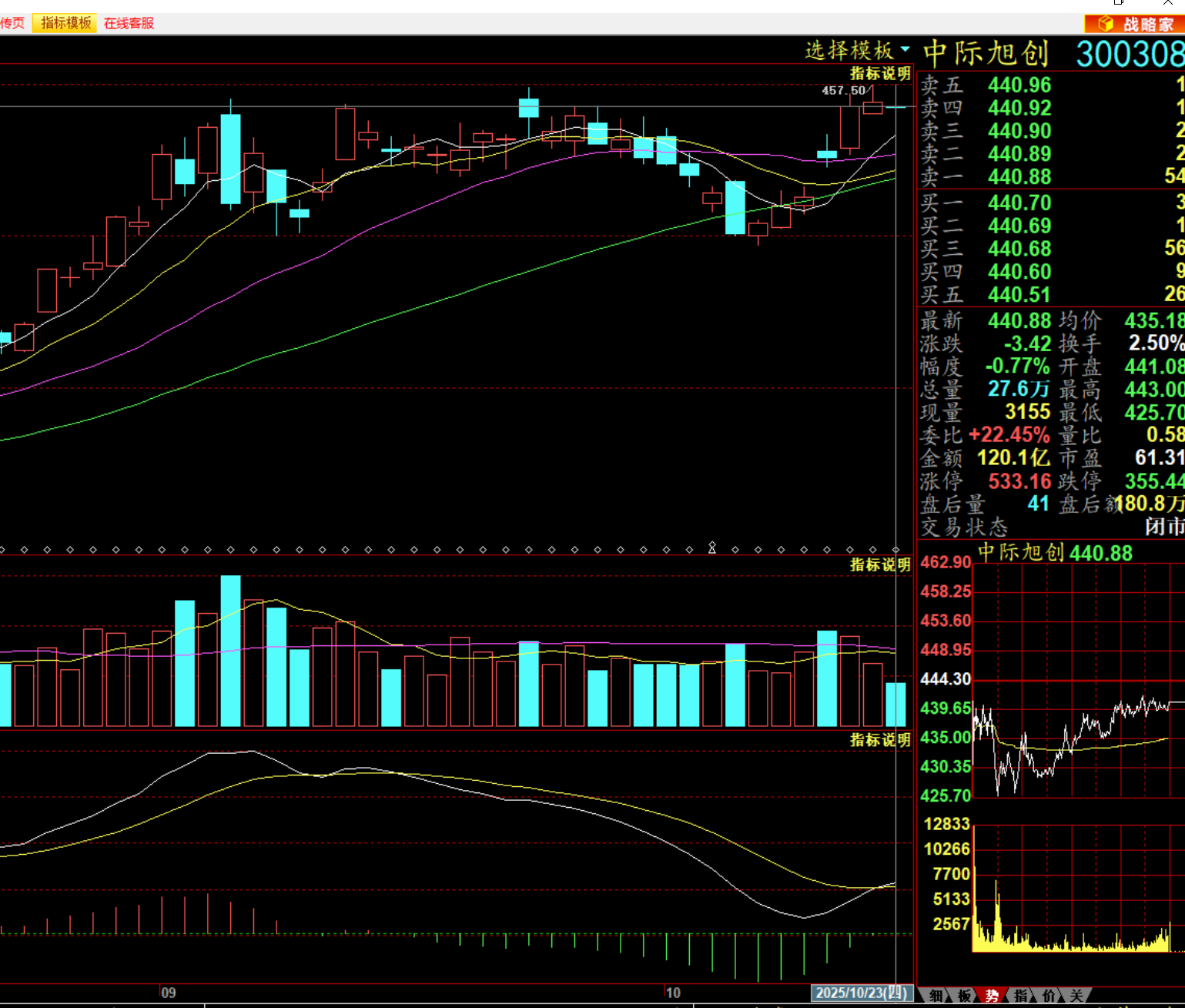1185x1008 pixels.
Task: Click the intraday axis price 425.70
Action: [946, 795]
